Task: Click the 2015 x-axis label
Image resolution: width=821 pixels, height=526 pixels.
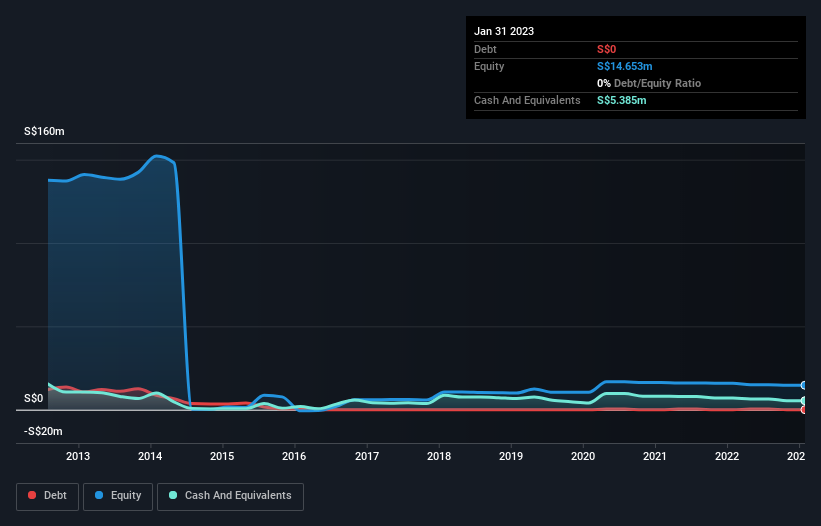Action: pyautogui.click(x=222, y=456)
